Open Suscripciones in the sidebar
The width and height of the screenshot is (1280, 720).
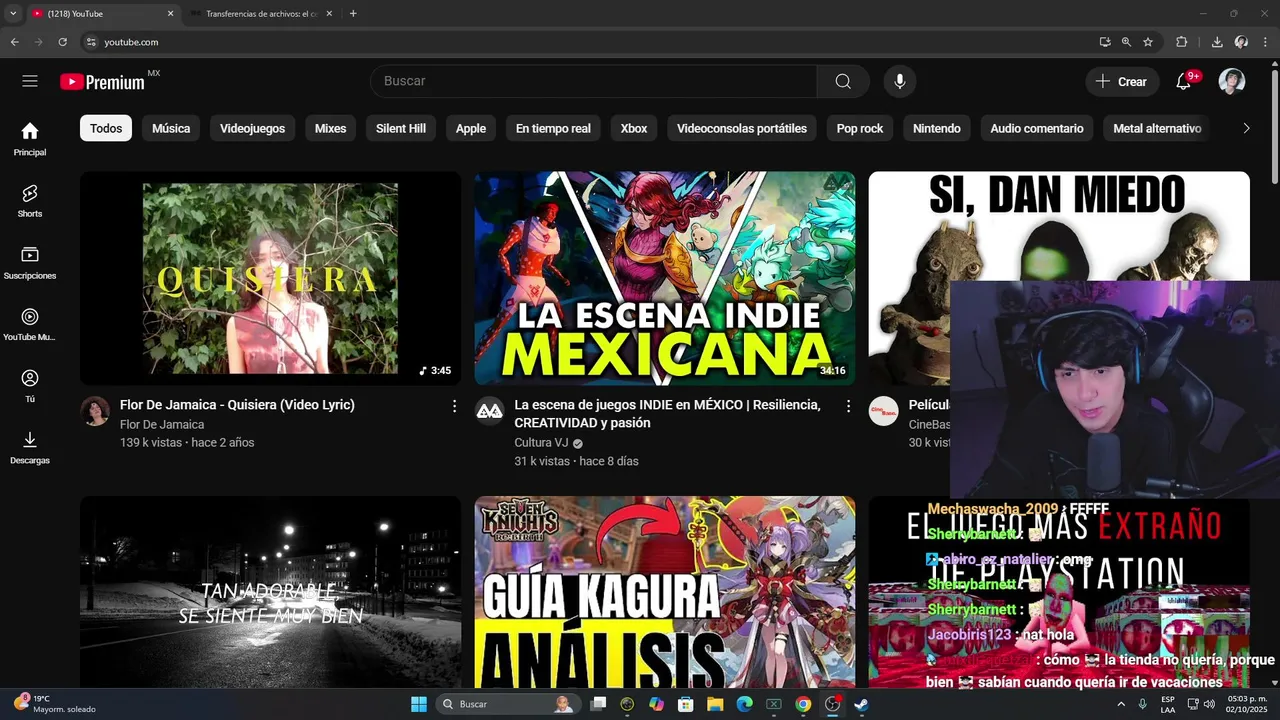pos(30,263)
